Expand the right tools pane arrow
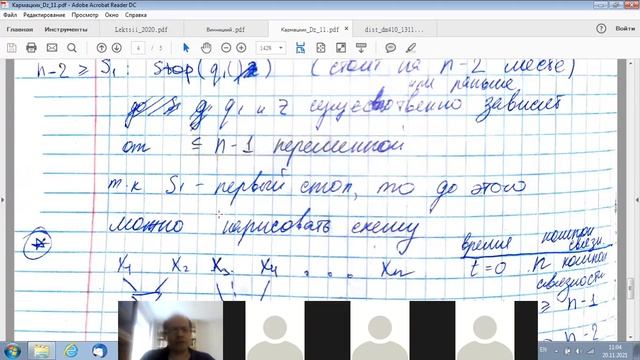This screenshot has height=360, width=640. click(637, 200)
